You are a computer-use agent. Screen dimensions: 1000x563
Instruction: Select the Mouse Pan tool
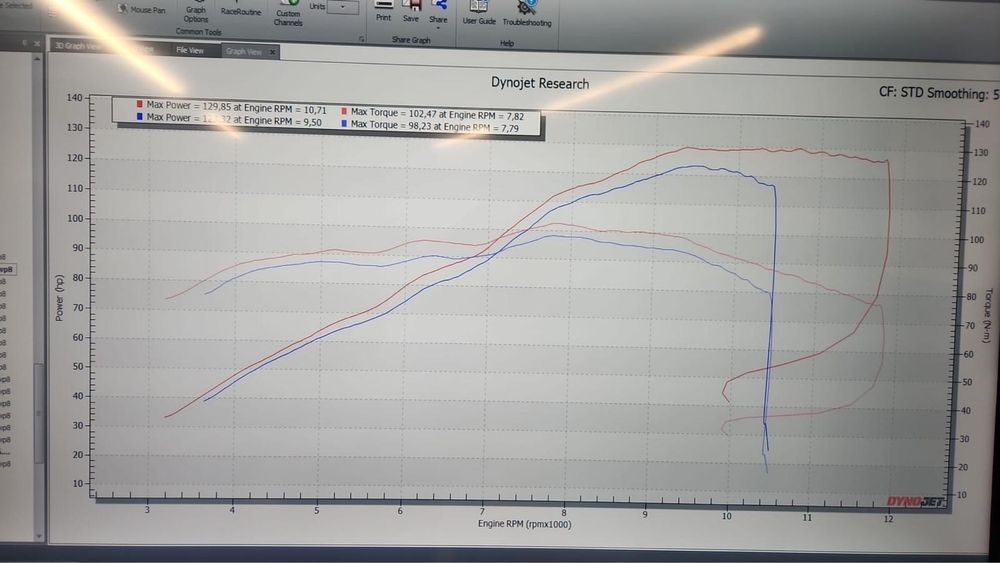pos(142,10)
